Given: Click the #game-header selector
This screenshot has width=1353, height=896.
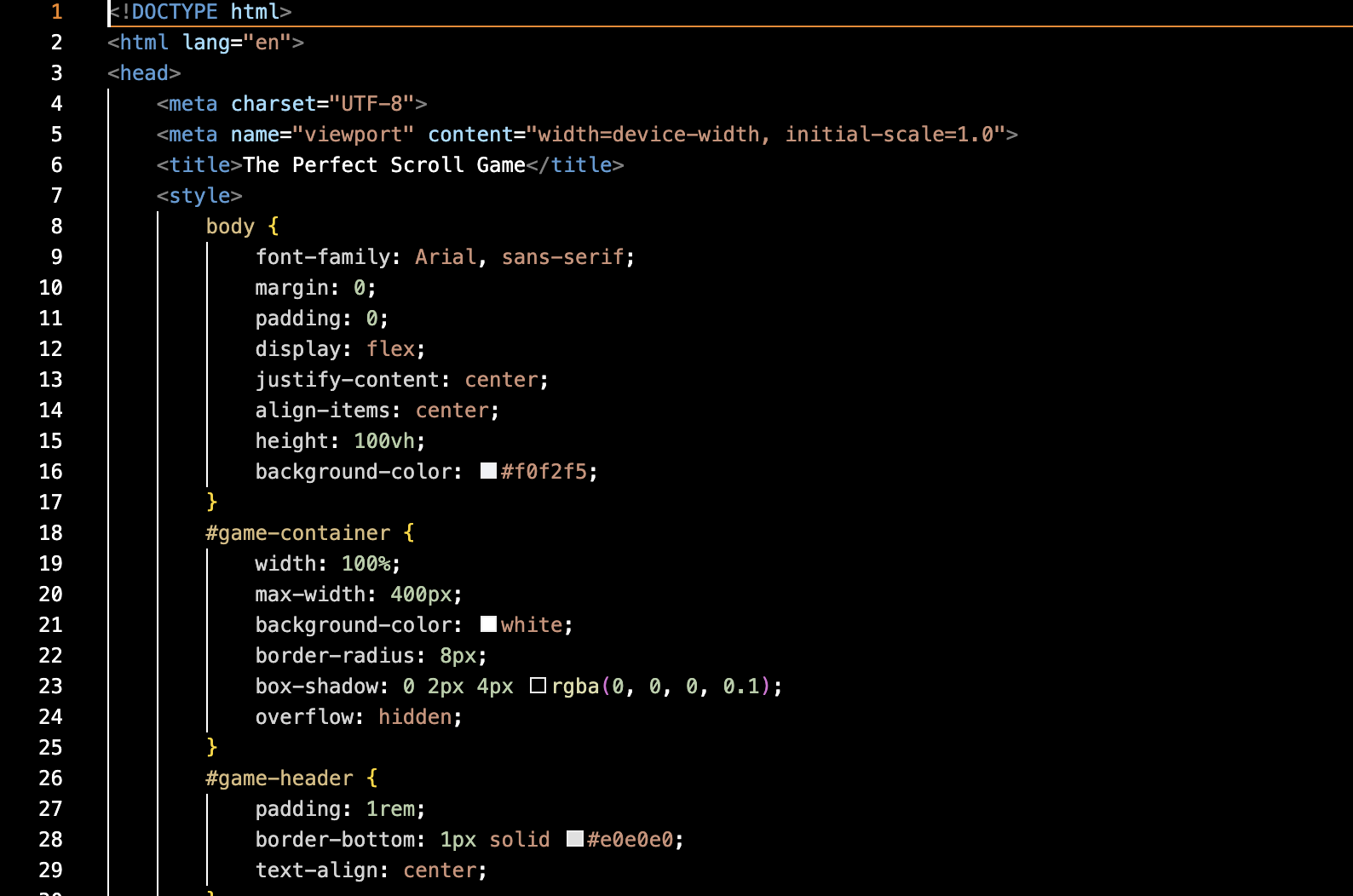Looking at the screenshot, I should pos(279,778).
